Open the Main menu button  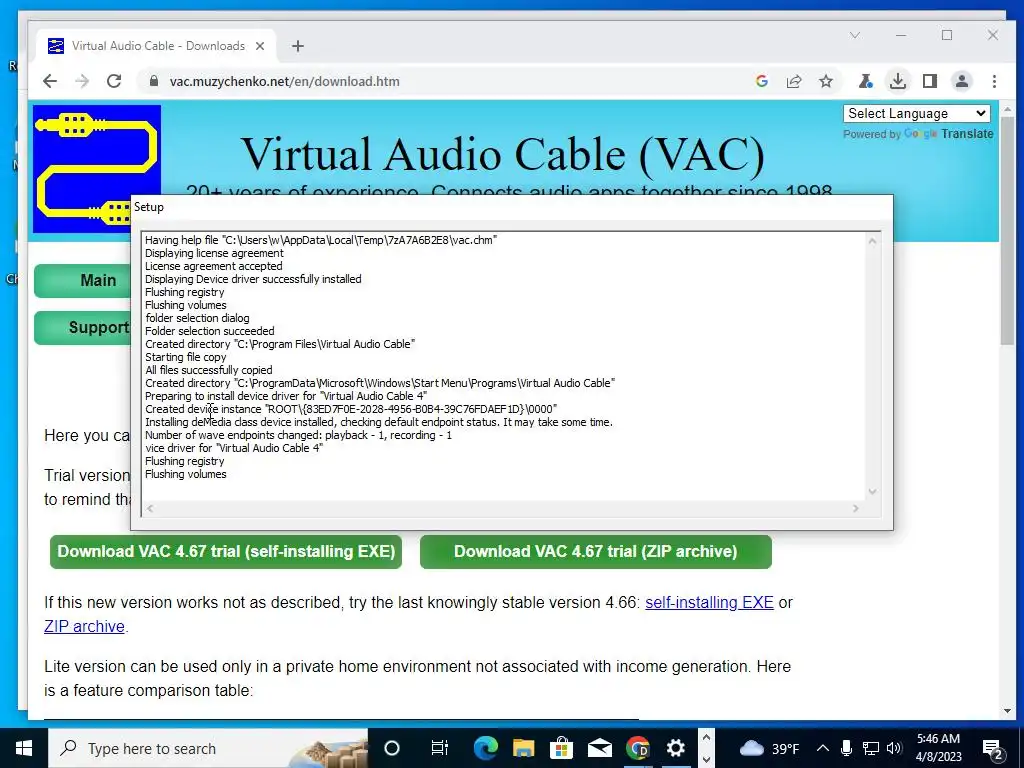(84, 280)
